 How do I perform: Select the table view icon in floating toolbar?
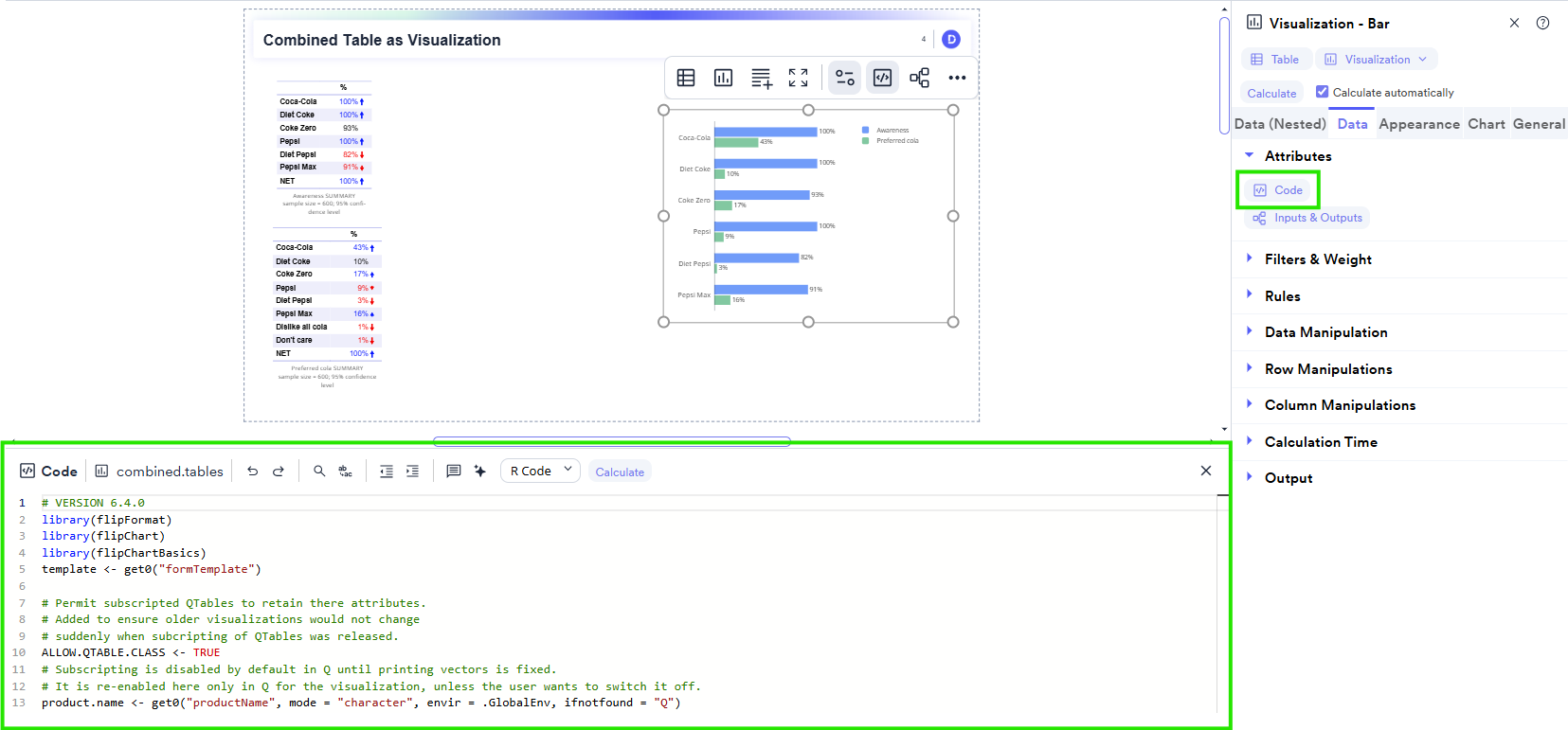[687, 78]
